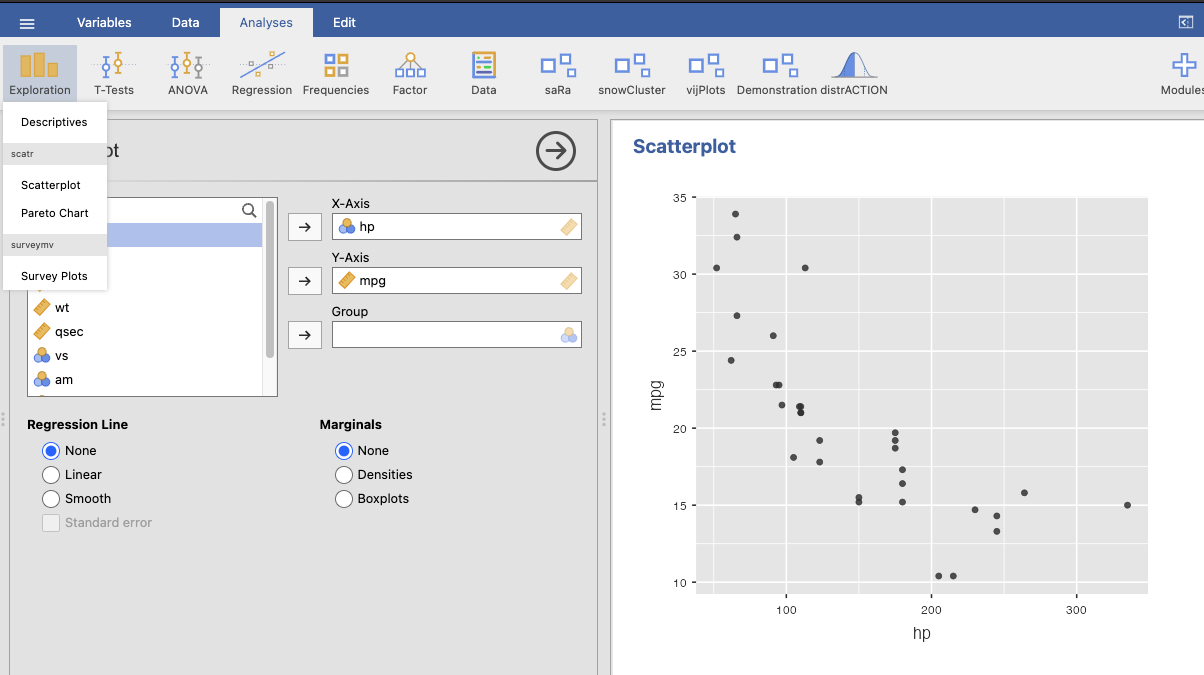Open the snowCluster module menu

pyautogui.click(x=631, y=74)
